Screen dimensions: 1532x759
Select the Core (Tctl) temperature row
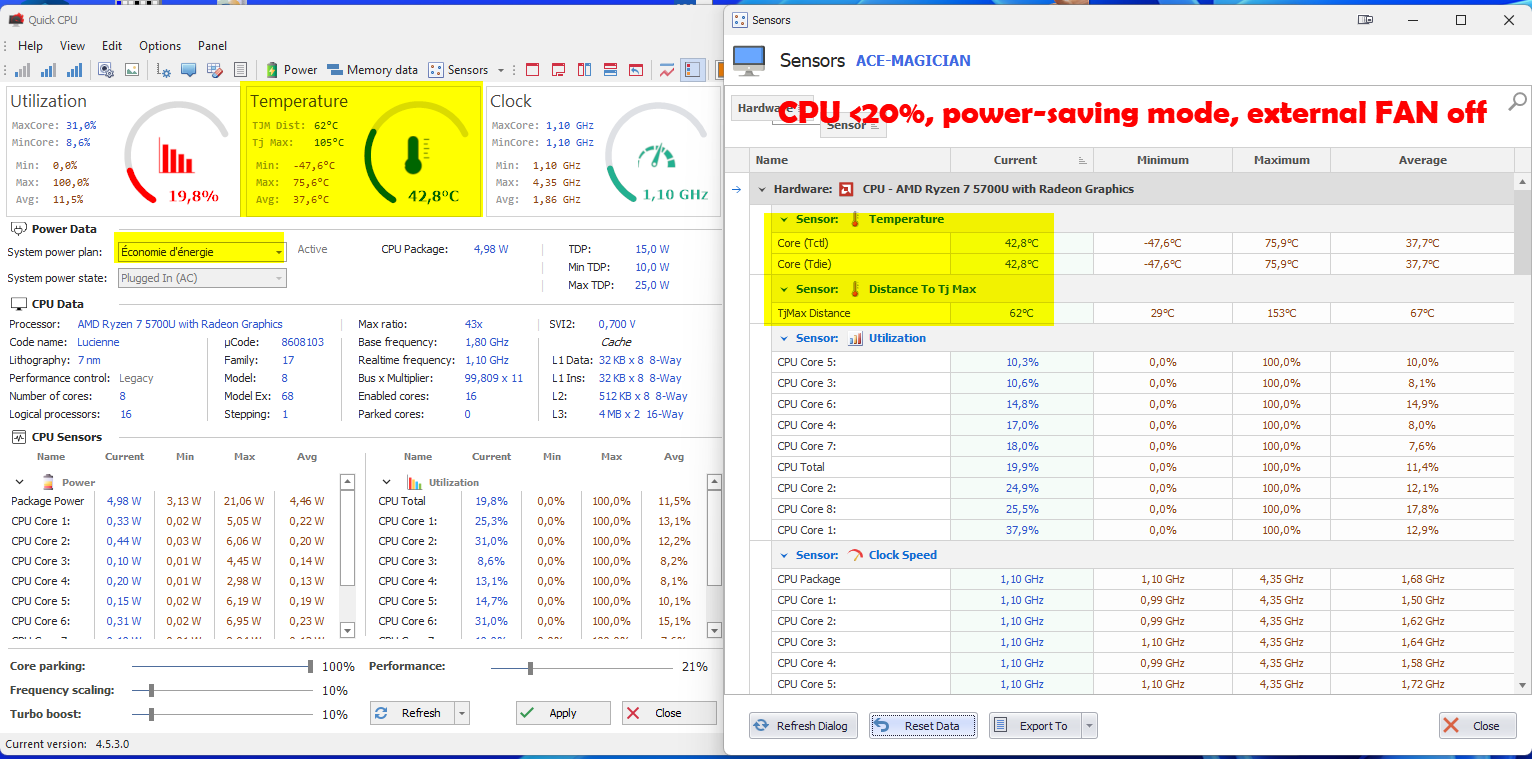(1143, 243)
